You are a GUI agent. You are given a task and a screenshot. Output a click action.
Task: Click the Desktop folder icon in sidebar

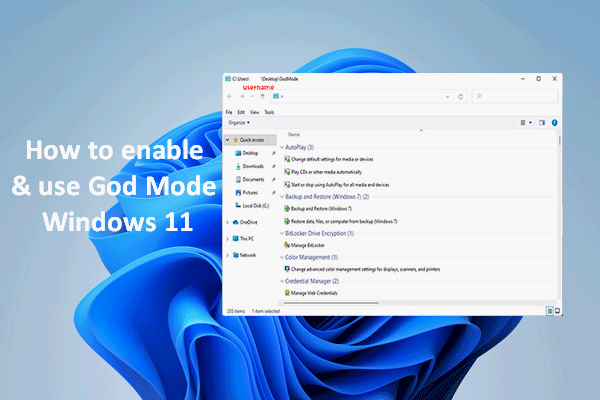[238, 153]
